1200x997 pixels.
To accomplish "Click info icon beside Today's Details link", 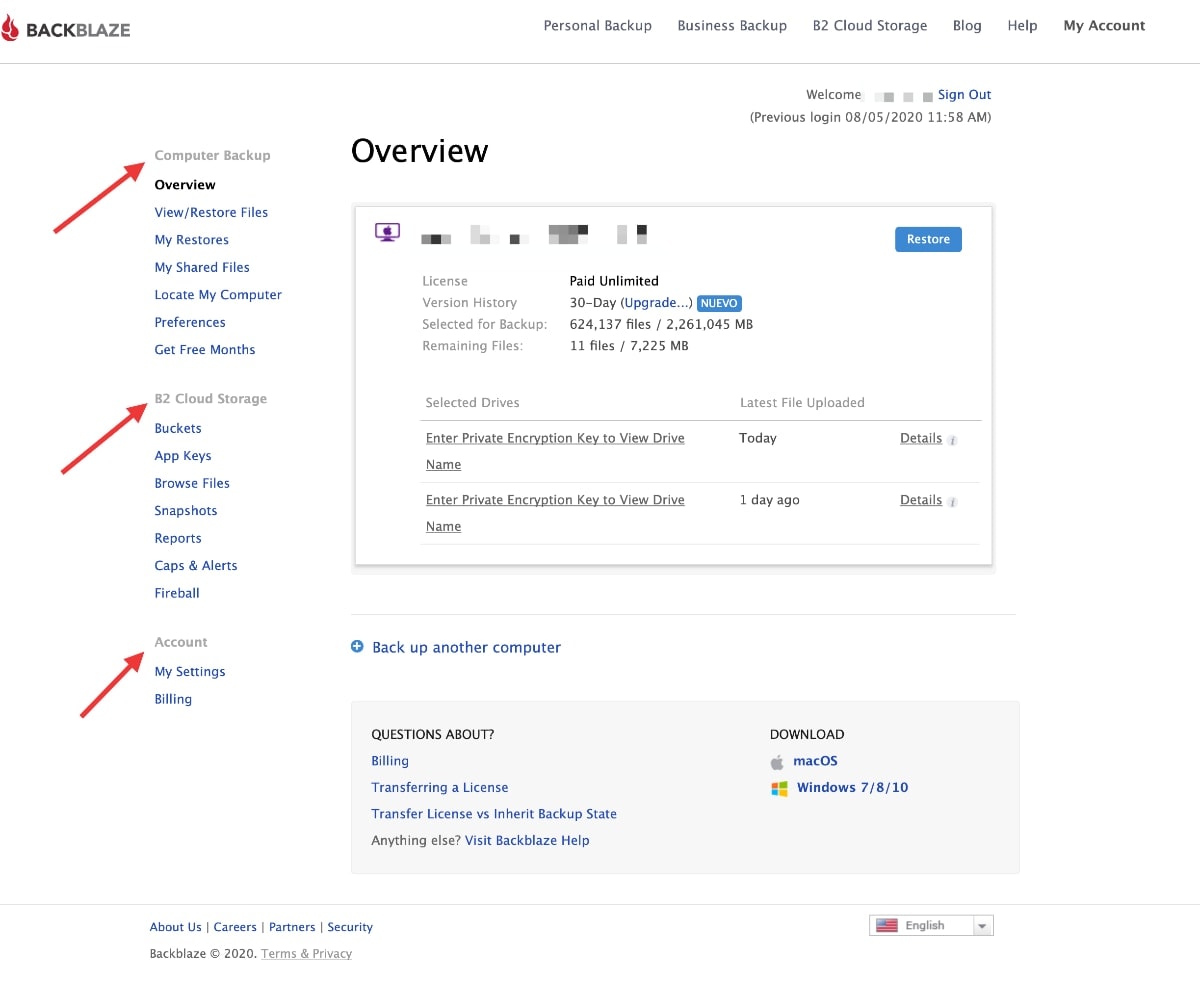I will pyautogui.click(x=952, y=440).
